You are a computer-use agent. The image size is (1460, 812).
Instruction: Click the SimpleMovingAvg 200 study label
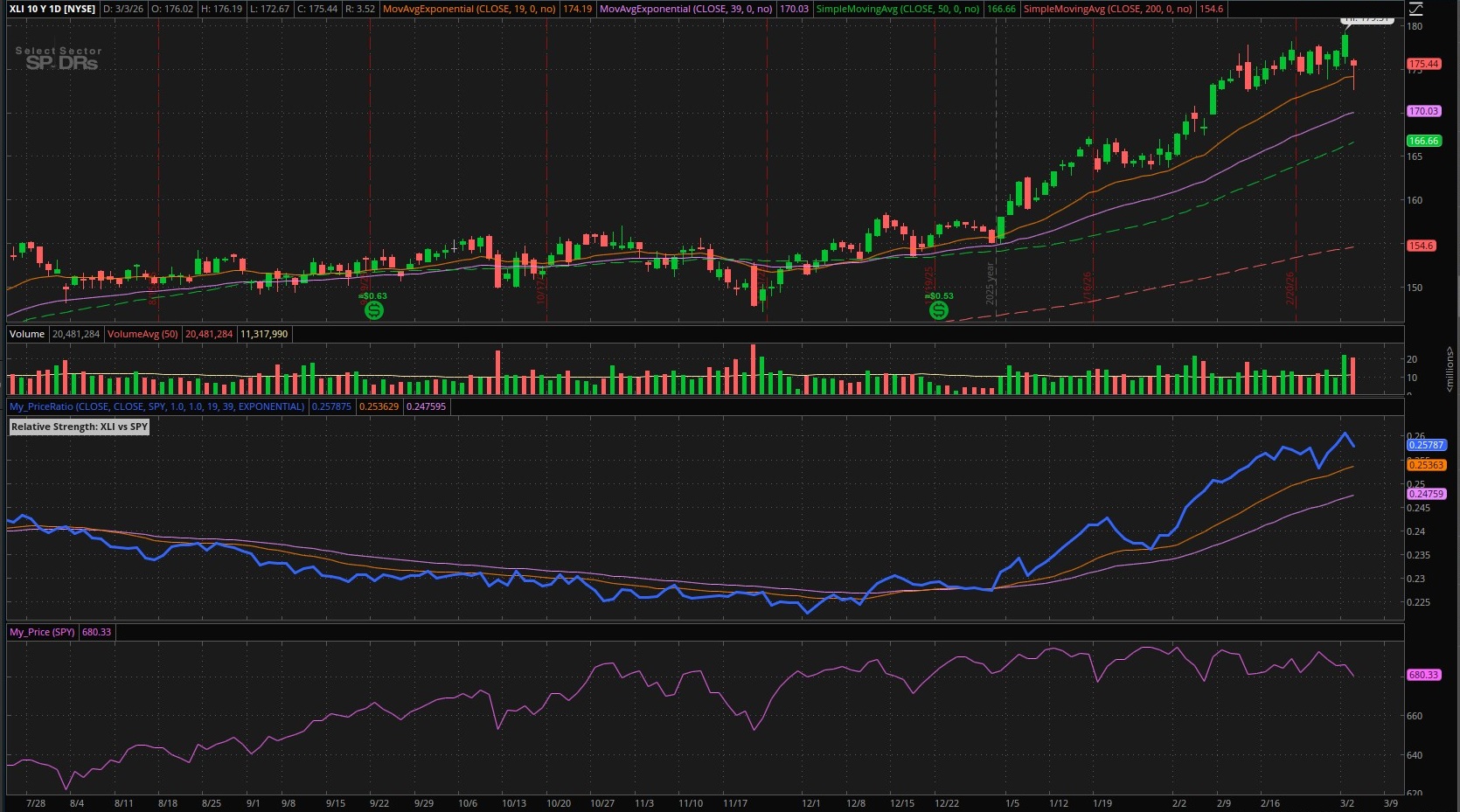tap(1108, 9)
